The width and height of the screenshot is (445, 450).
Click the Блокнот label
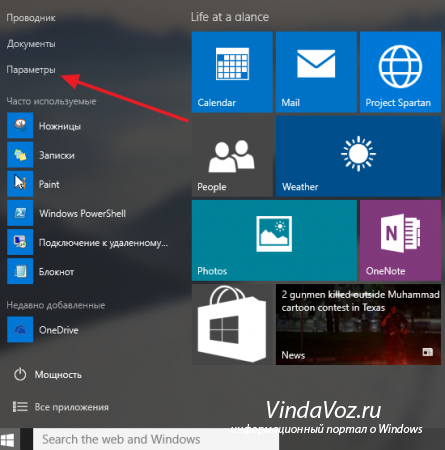click(56, 272)
